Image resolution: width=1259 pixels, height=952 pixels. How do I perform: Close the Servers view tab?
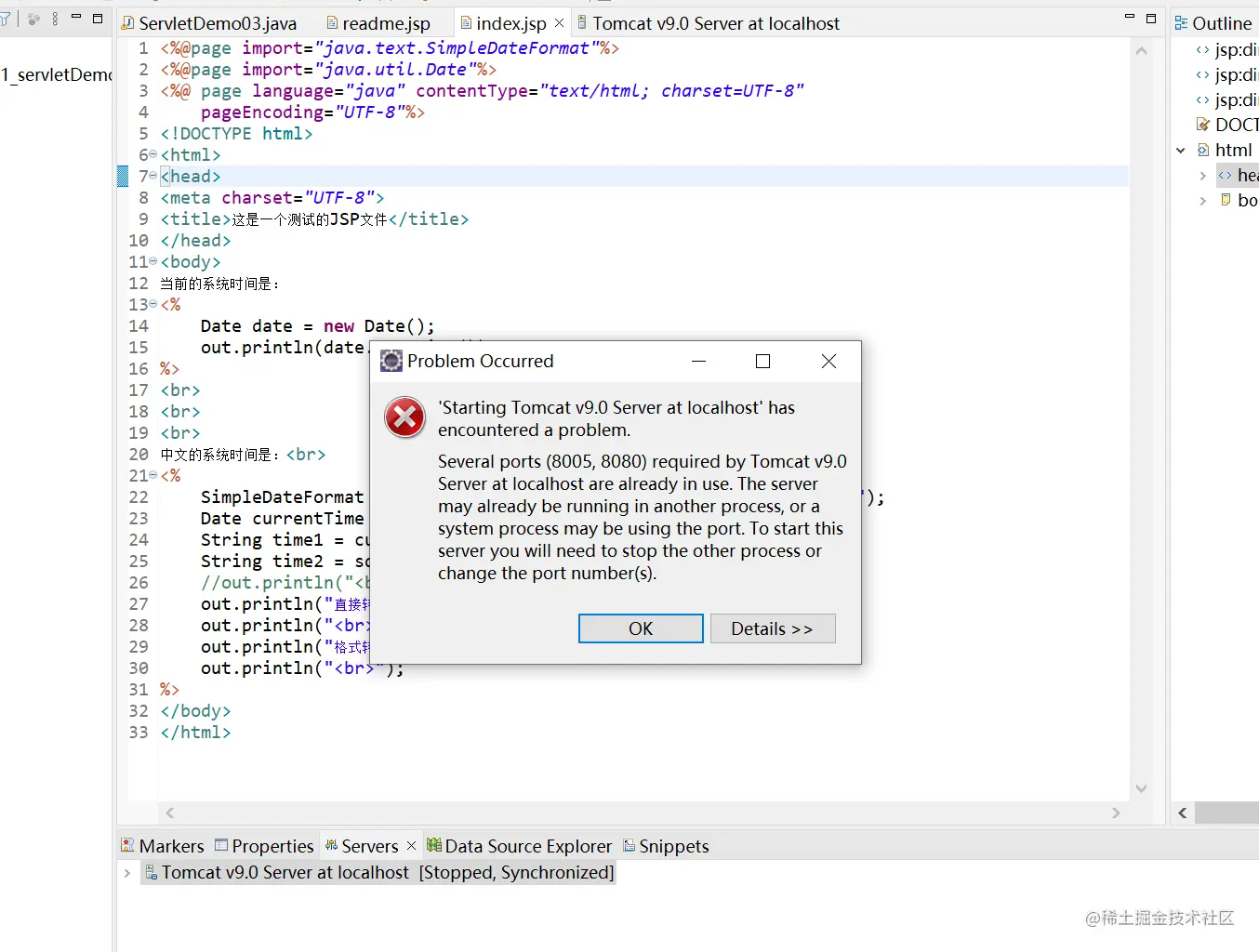click(x=411, y=845)
